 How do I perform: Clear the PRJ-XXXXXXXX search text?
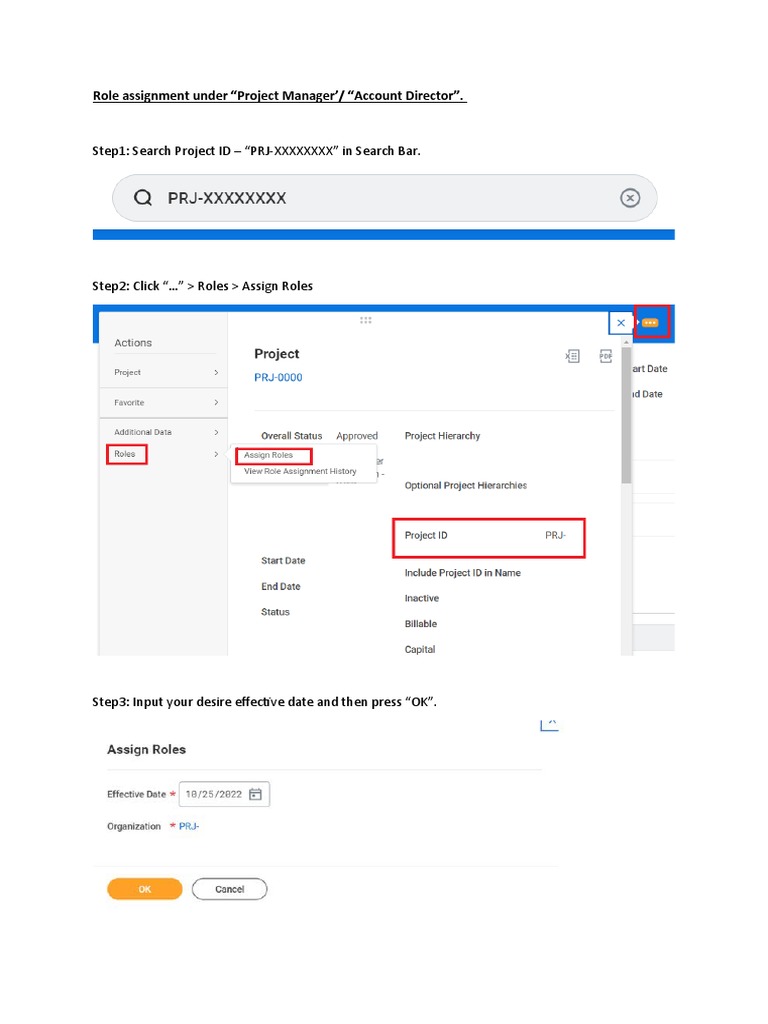pyautogui.click(x=629, y=198)
